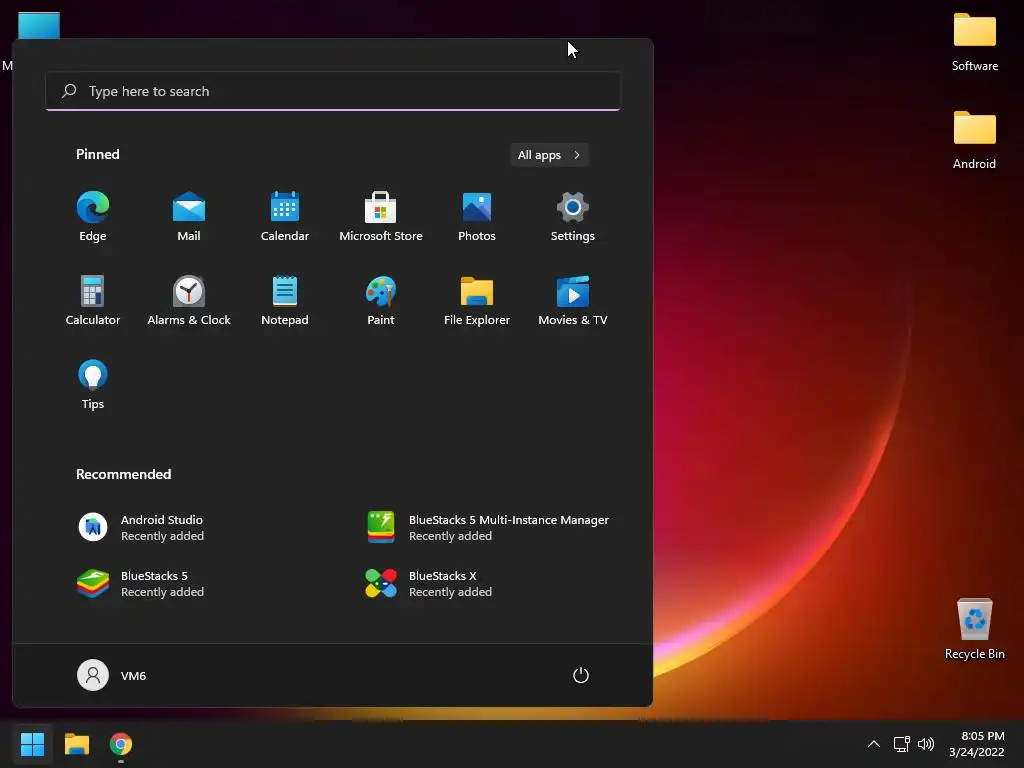This screenshot has height=768, width=1024.
Task: Click the Windows Start button on taskbar
Action: click(x=32, y=744)
